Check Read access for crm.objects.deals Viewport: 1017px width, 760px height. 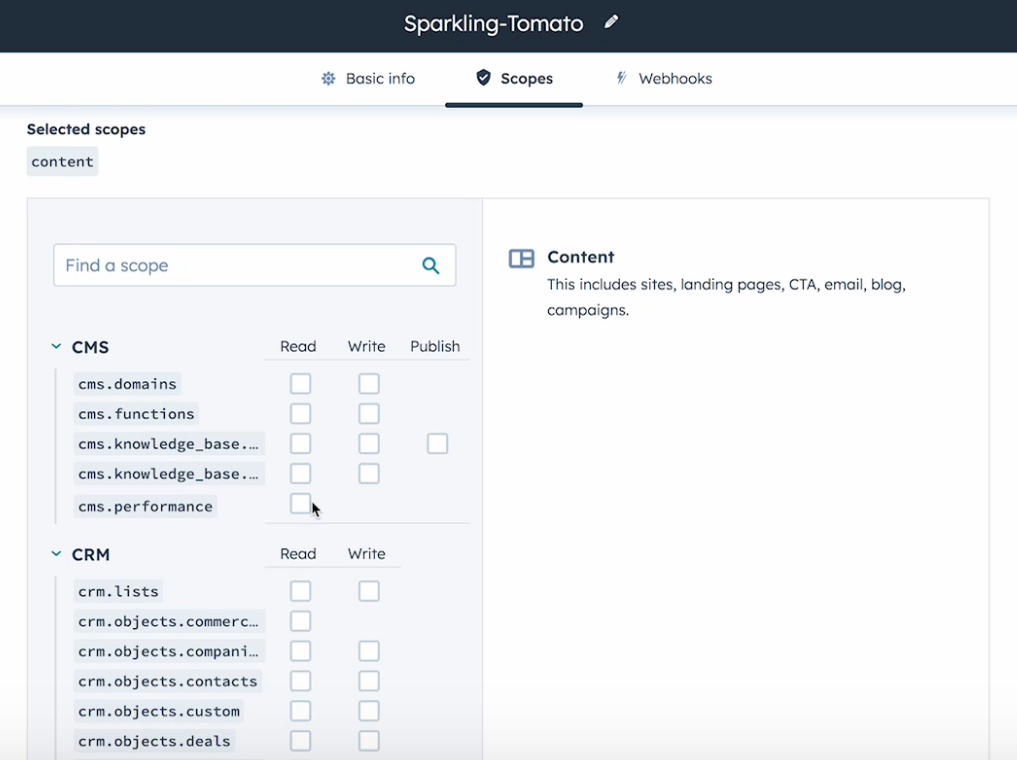coord(300,740)
